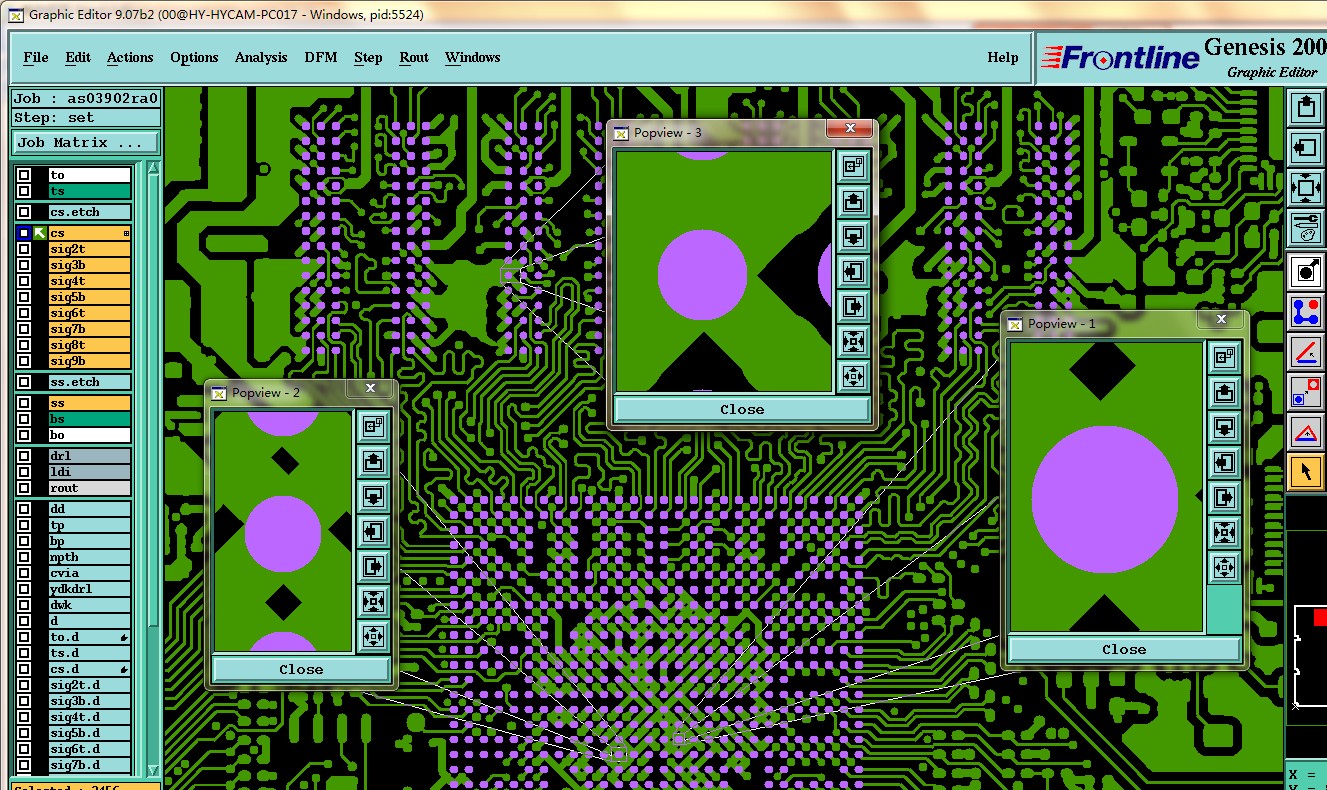Click the red-blue squares snap icon
This screenshot has height=790, width=1327.
pos(1305,392)
